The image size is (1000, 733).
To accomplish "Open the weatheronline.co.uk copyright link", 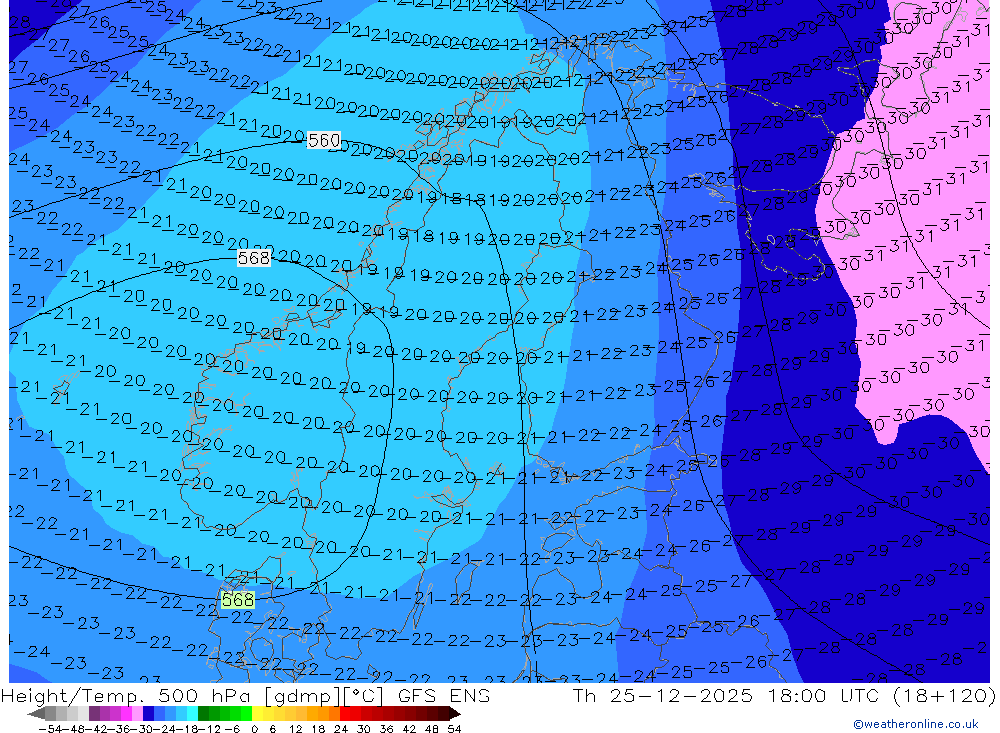I will [915, 724].
